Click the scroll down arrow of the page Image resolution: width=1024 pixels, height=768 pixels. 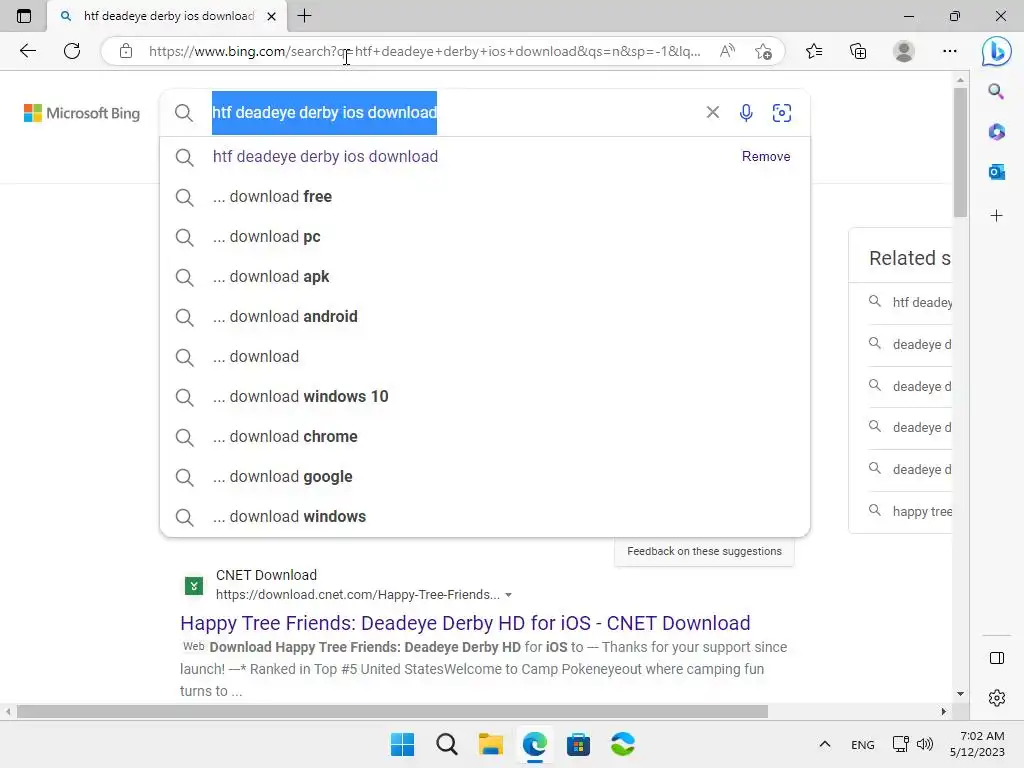pos(960,694)
